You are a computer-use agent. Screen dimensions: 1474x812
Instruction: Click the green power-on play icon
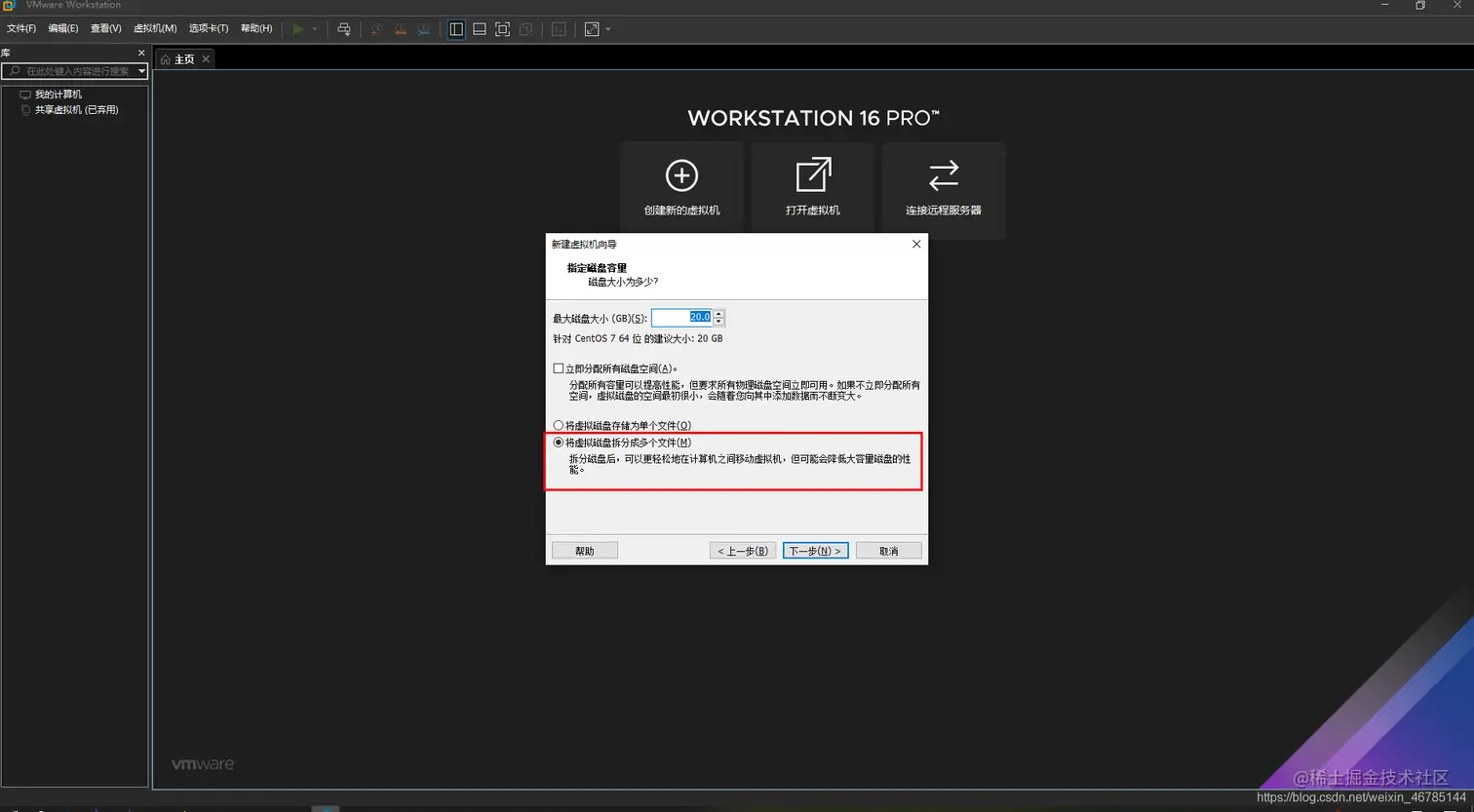[x=298, y=29]
